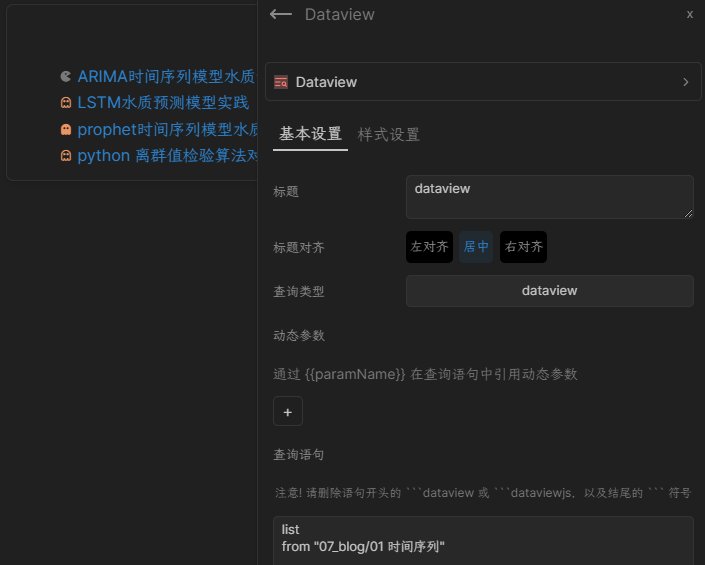Viewport: 705px width, 565px height.
Task: Click the {{paramName}} hint text
Action: click(425, 374)
